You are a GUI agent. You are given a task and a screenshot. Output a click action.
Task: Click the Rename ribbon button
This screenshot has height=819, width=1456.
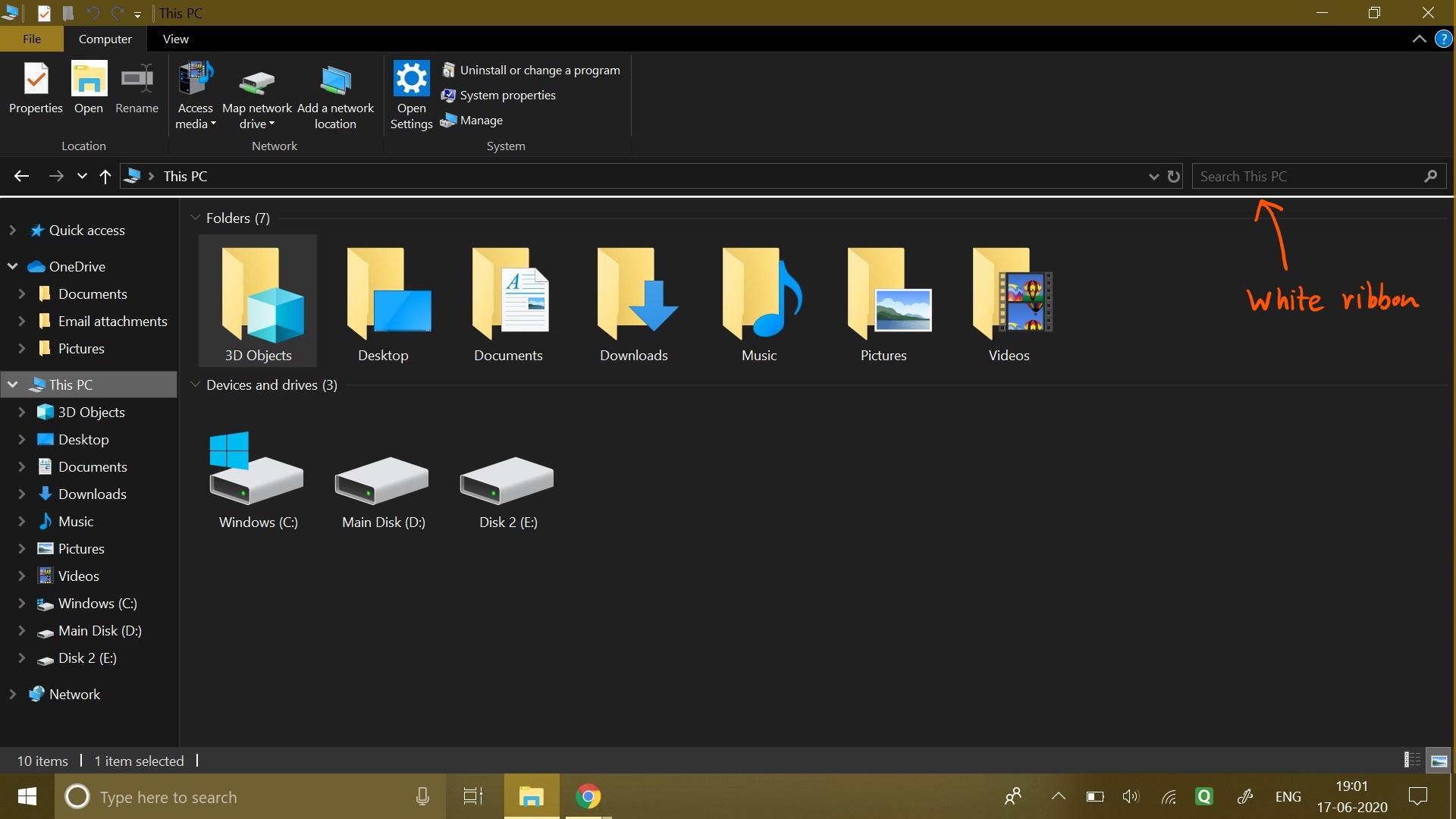(136, 89)
